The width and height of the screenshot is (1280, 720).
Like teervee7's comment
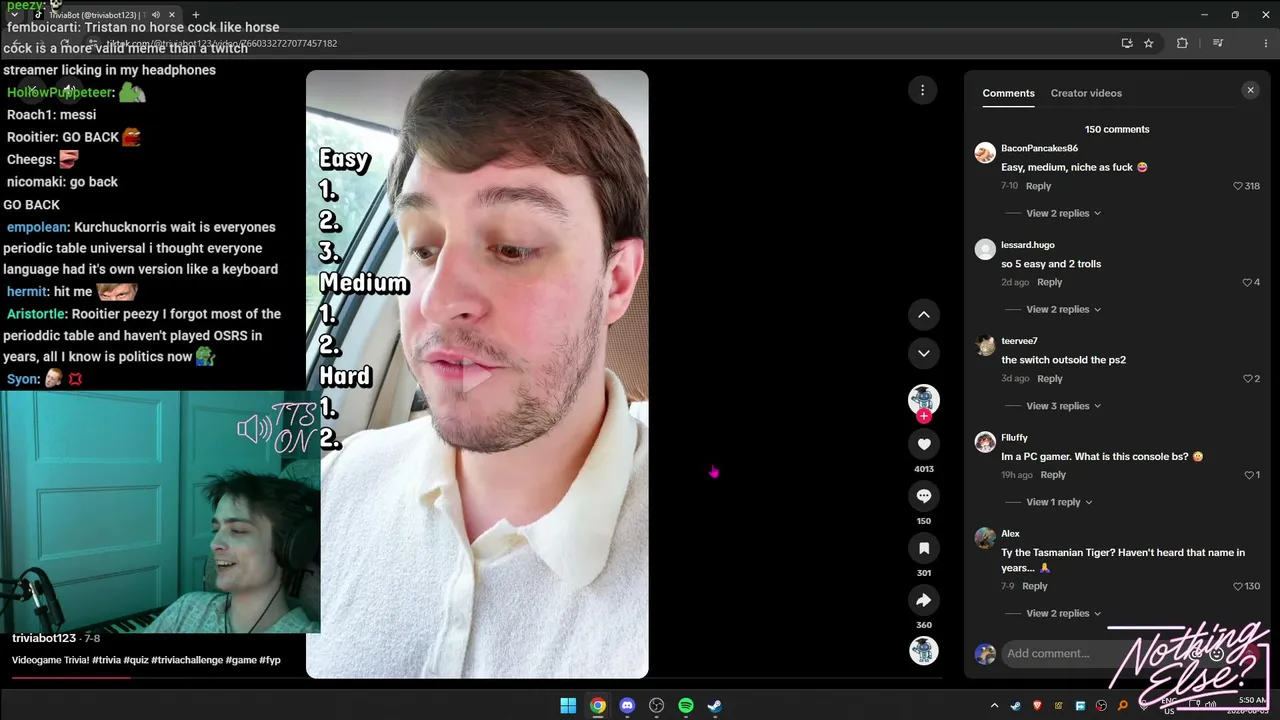pos(1247,379)
